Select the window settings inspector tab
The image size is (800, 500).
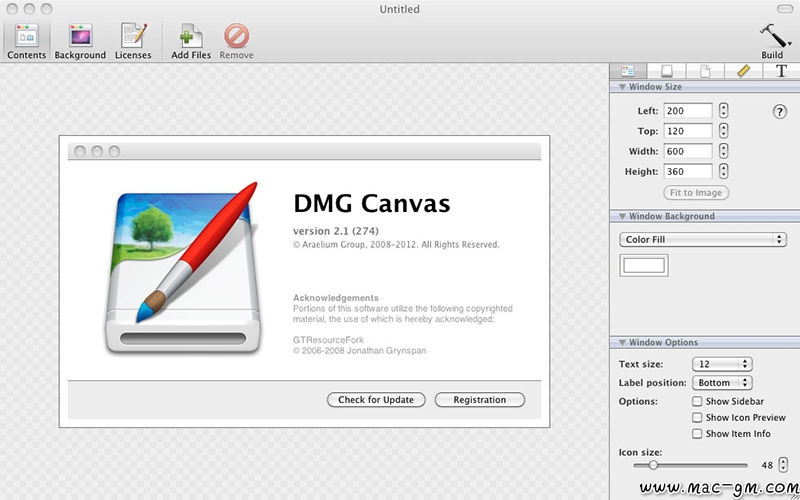628,70
